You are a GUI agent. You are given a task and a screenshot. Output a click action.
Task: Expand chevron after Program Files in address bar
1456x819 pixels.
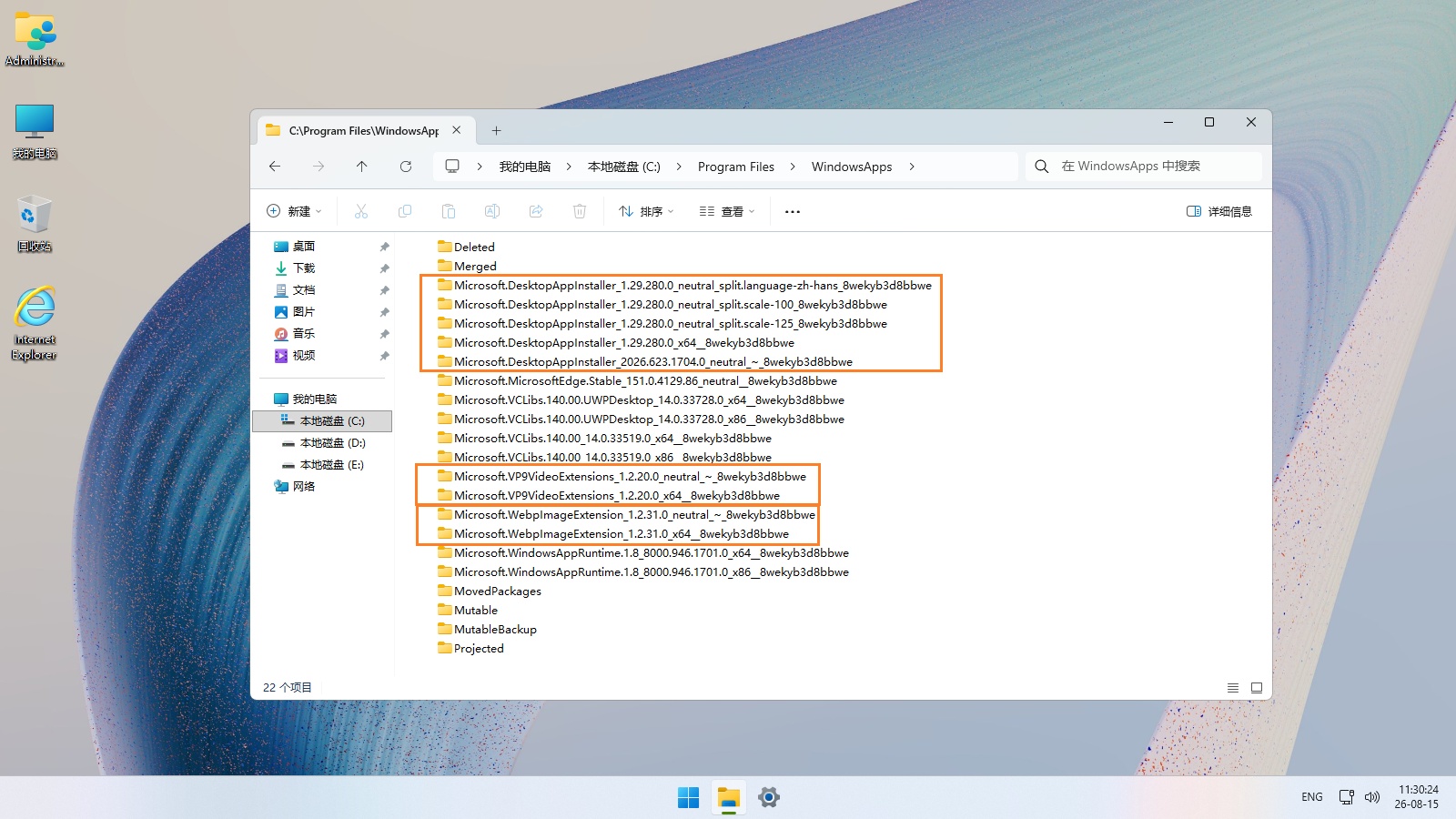pos(793,167)
